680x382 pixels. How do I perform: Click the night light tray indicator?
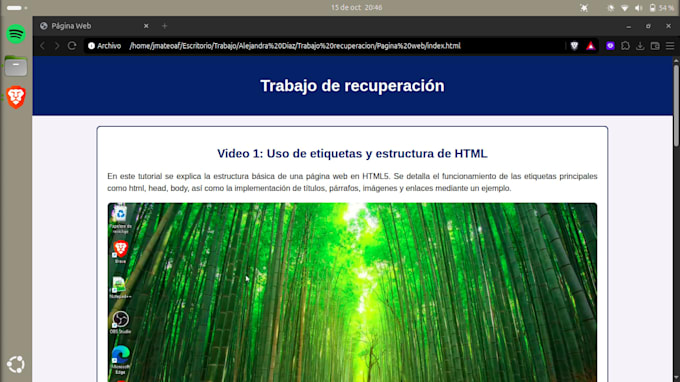click(611, 8)
